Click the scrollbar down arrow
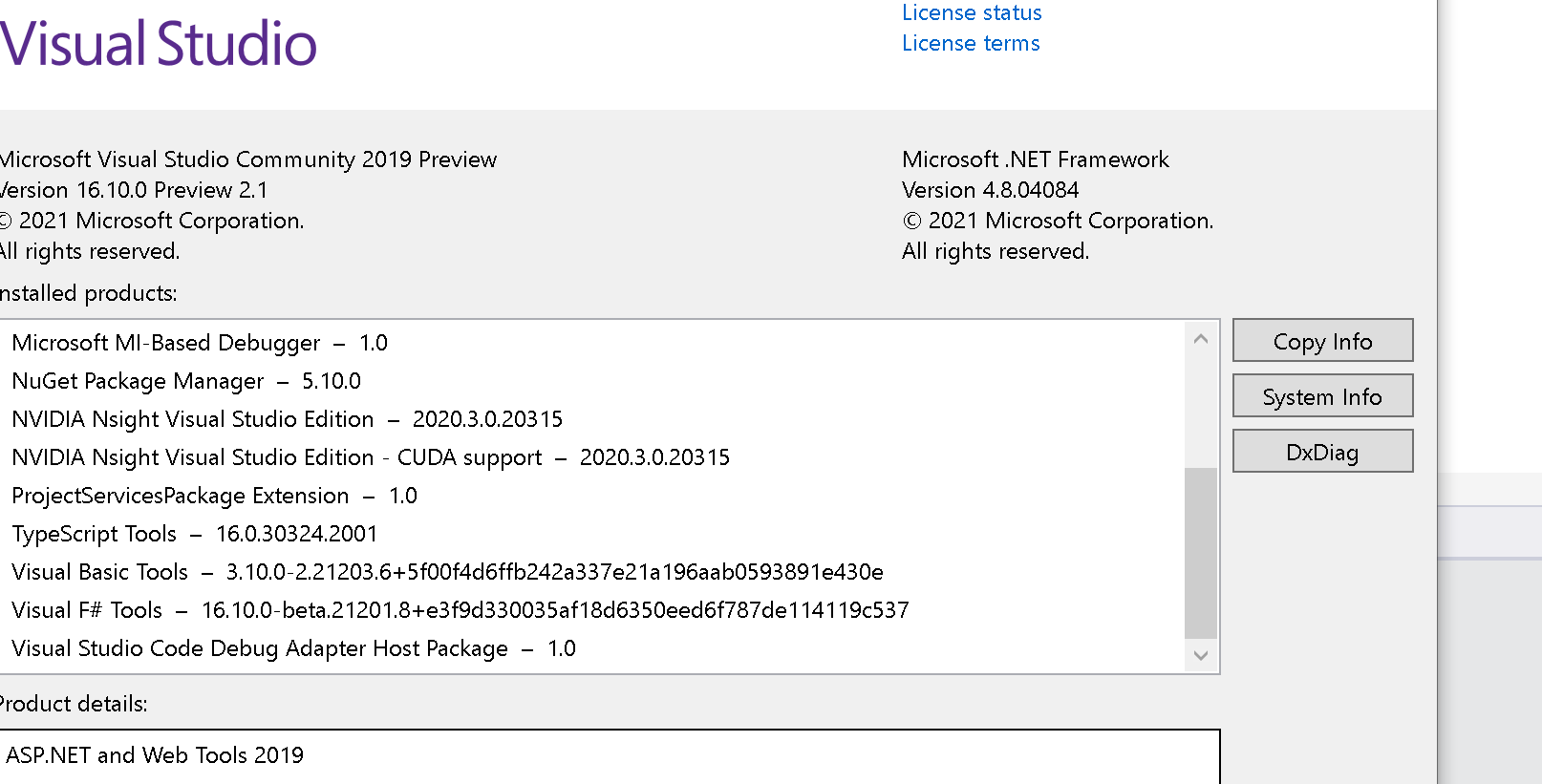The height and width of the screenshot is (784, 1542). pos(1201,656)
